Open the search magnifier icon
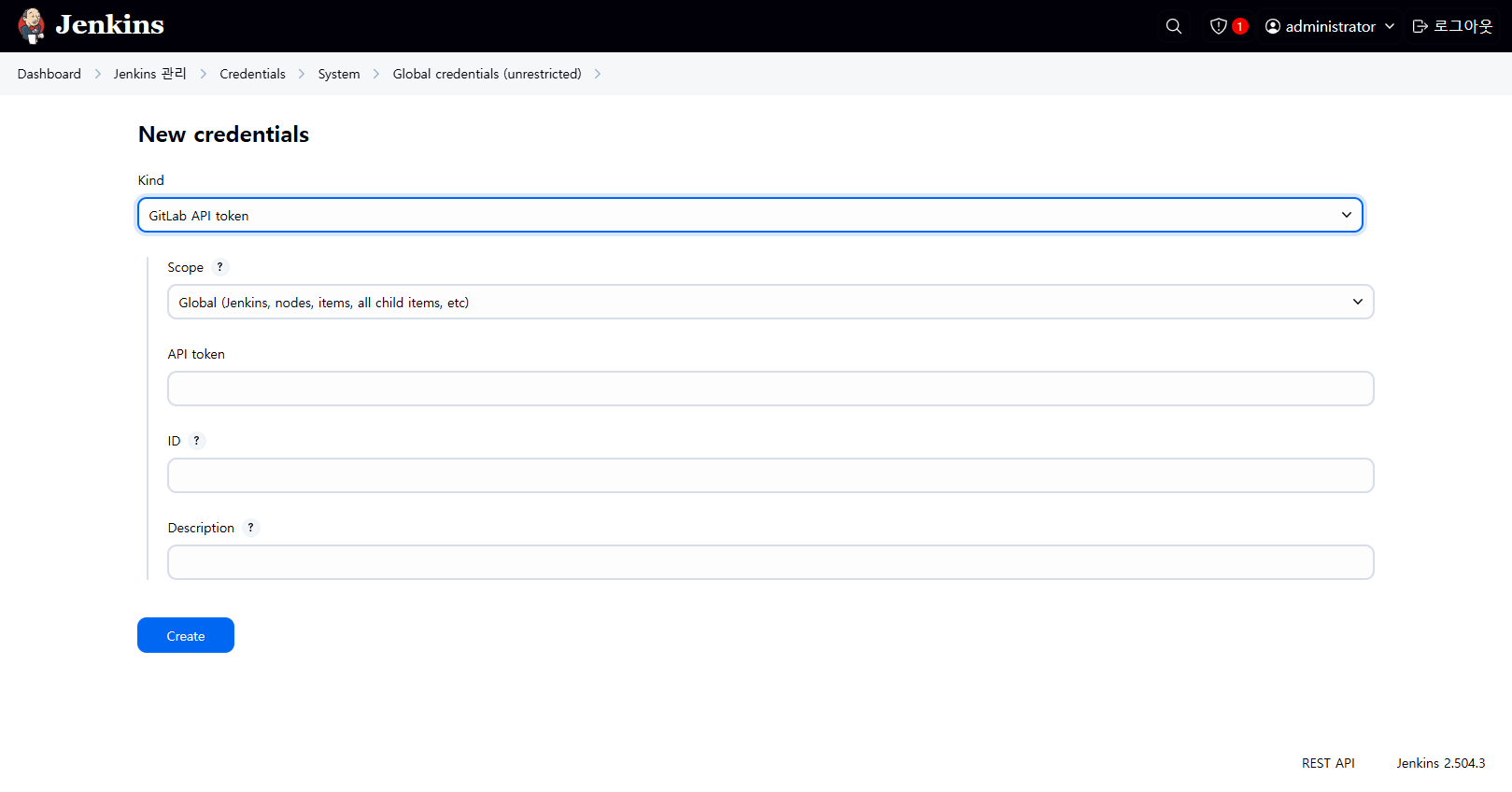Viewport: 1512px width, 792px height. tap(1174, 26)
